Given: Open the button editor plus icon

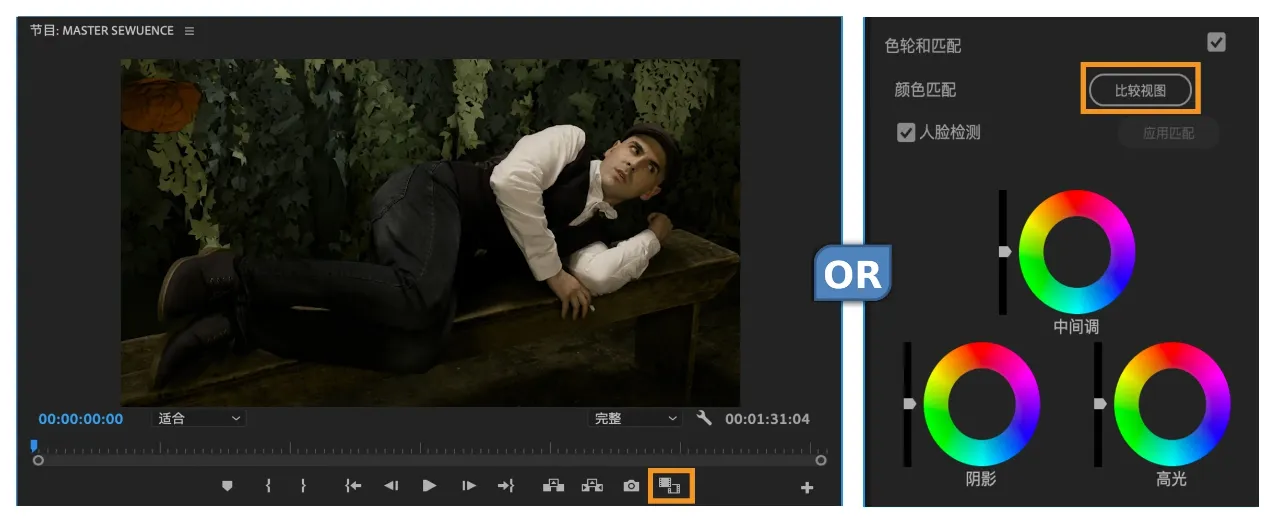Looking at the screenshot, I should click(x=807, y=488).
